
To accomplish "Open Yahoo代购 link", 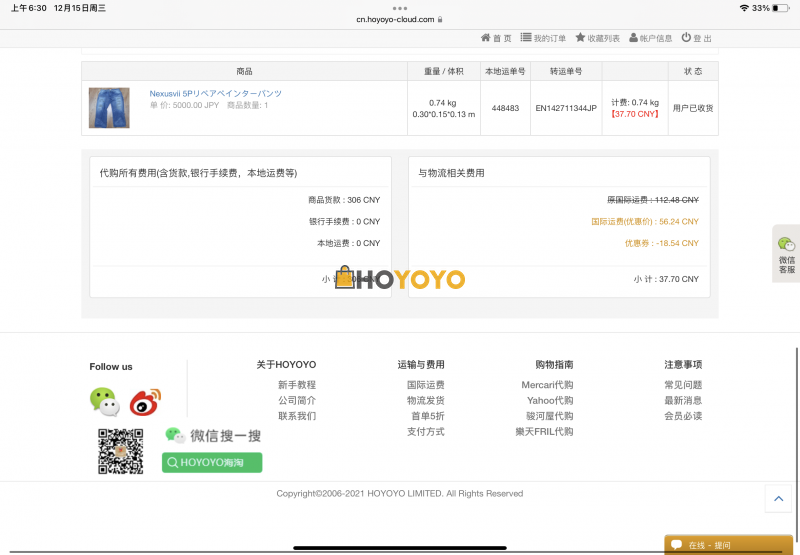I will pos(550,400).
